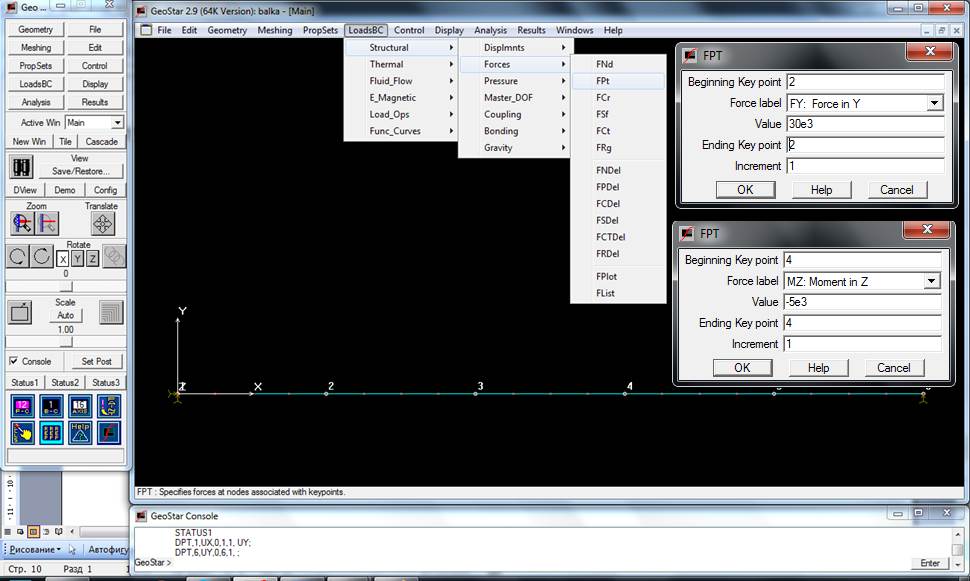The height and width of the screenshot is (581, 970).
Task: Choose FPDel menu entry
Action: (618, 187)
